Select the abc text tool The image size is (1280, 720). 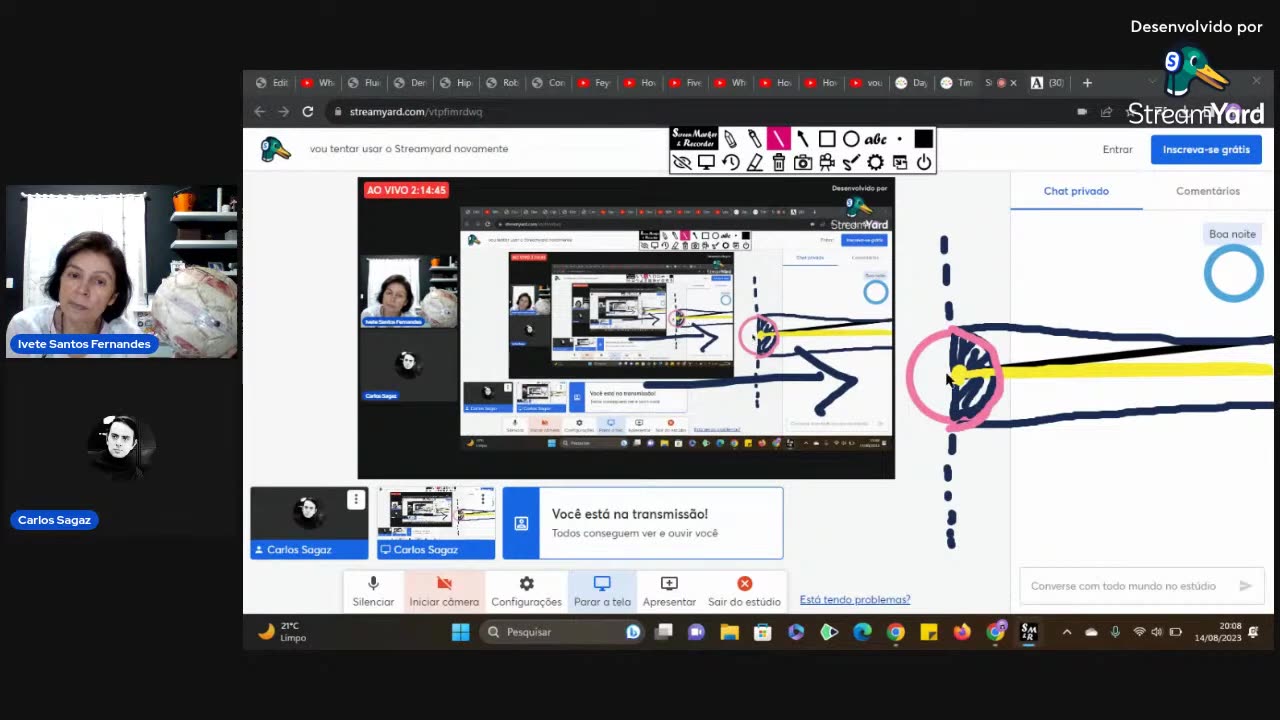875,139
